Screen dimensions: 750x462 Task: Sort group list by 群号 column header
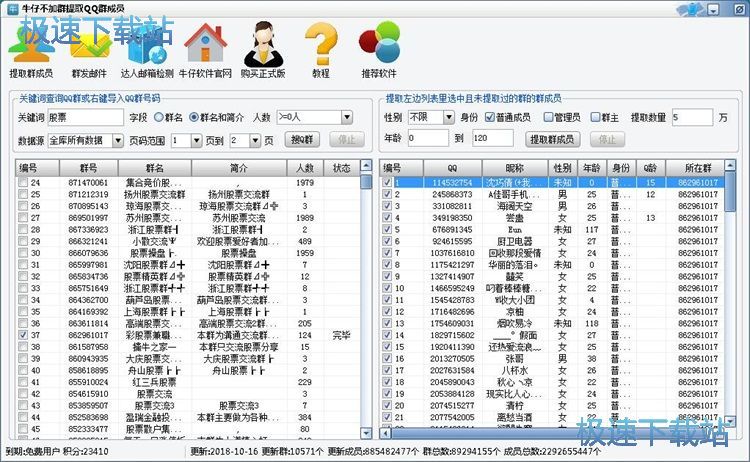pos(88,168)
